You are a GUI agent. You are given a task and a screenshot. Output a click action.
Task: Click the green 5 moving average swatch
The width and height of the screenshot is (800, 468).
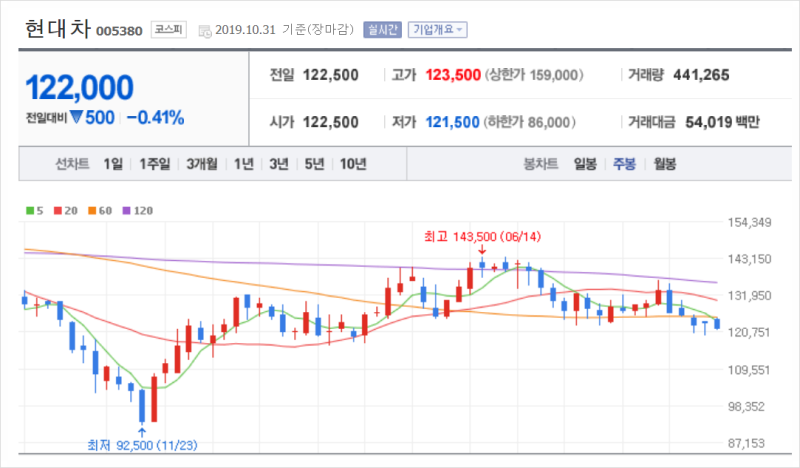point(30,211)
